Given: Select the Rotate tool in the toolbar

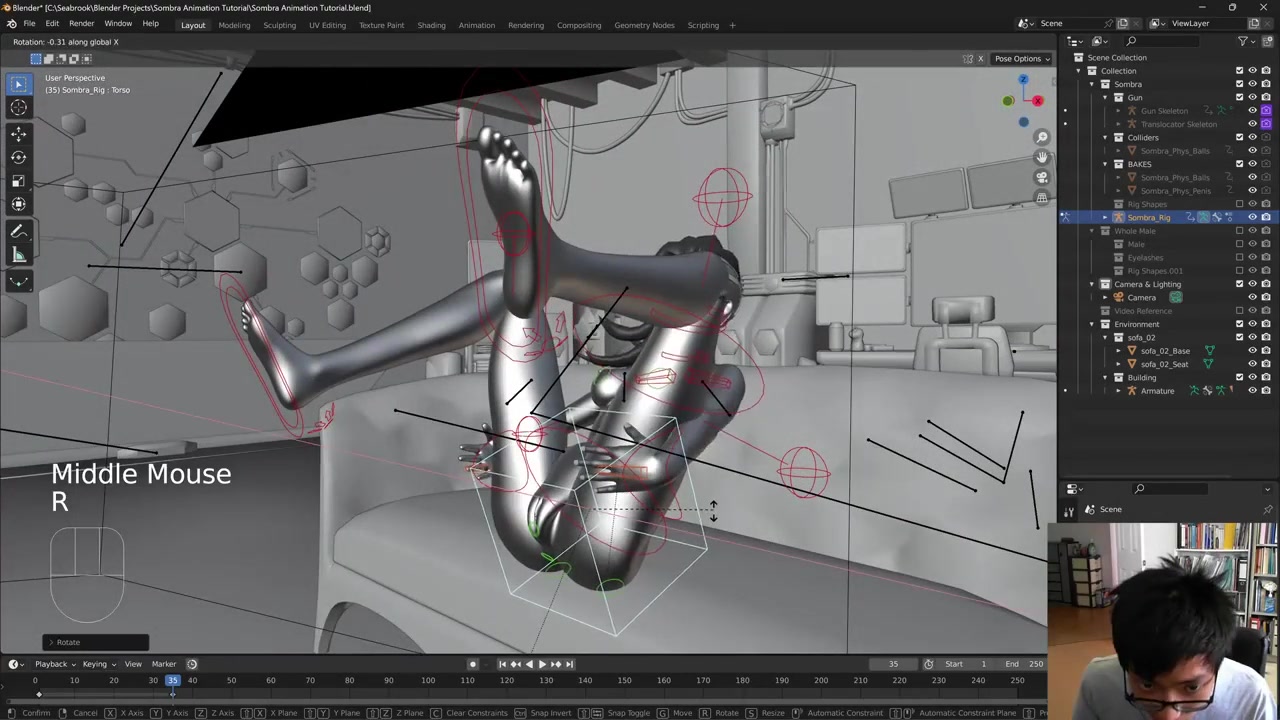Looking at the screenshot, I should pyautogui.click(x=18, y=157).
